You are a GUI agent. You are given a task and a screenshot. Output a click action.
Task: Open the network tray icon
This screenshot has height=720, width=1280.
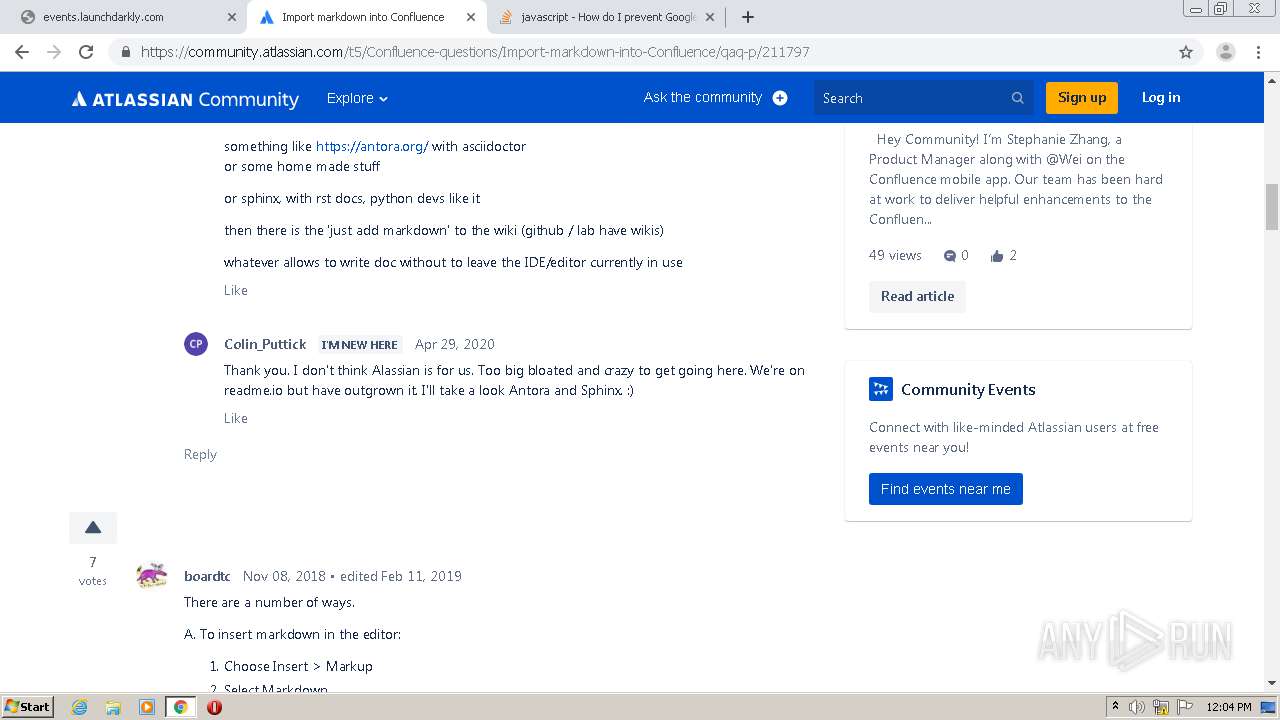point(1161,707)
